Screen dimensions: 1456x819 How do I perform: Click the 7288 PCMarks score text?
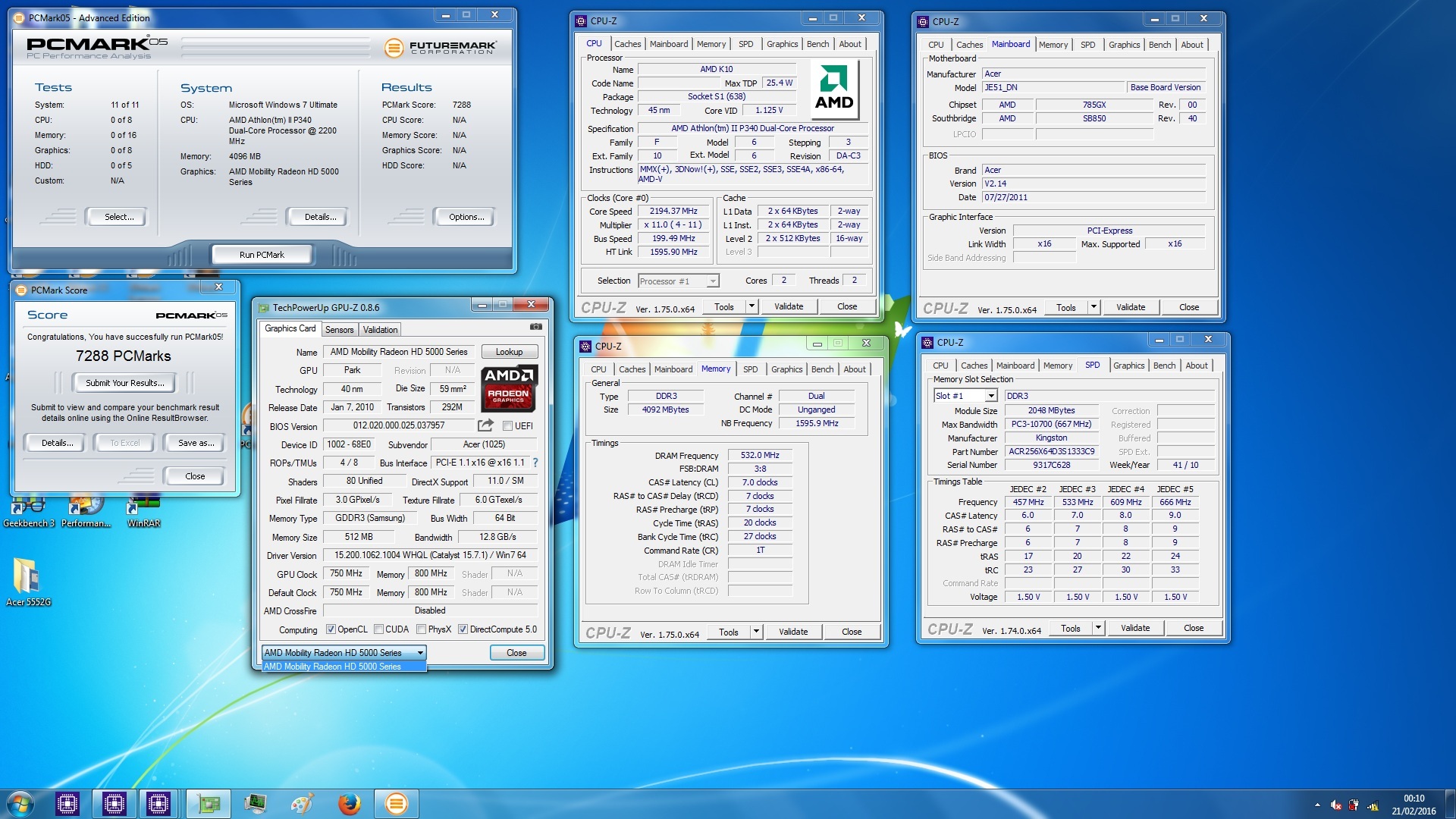click(x=124, y=356)
